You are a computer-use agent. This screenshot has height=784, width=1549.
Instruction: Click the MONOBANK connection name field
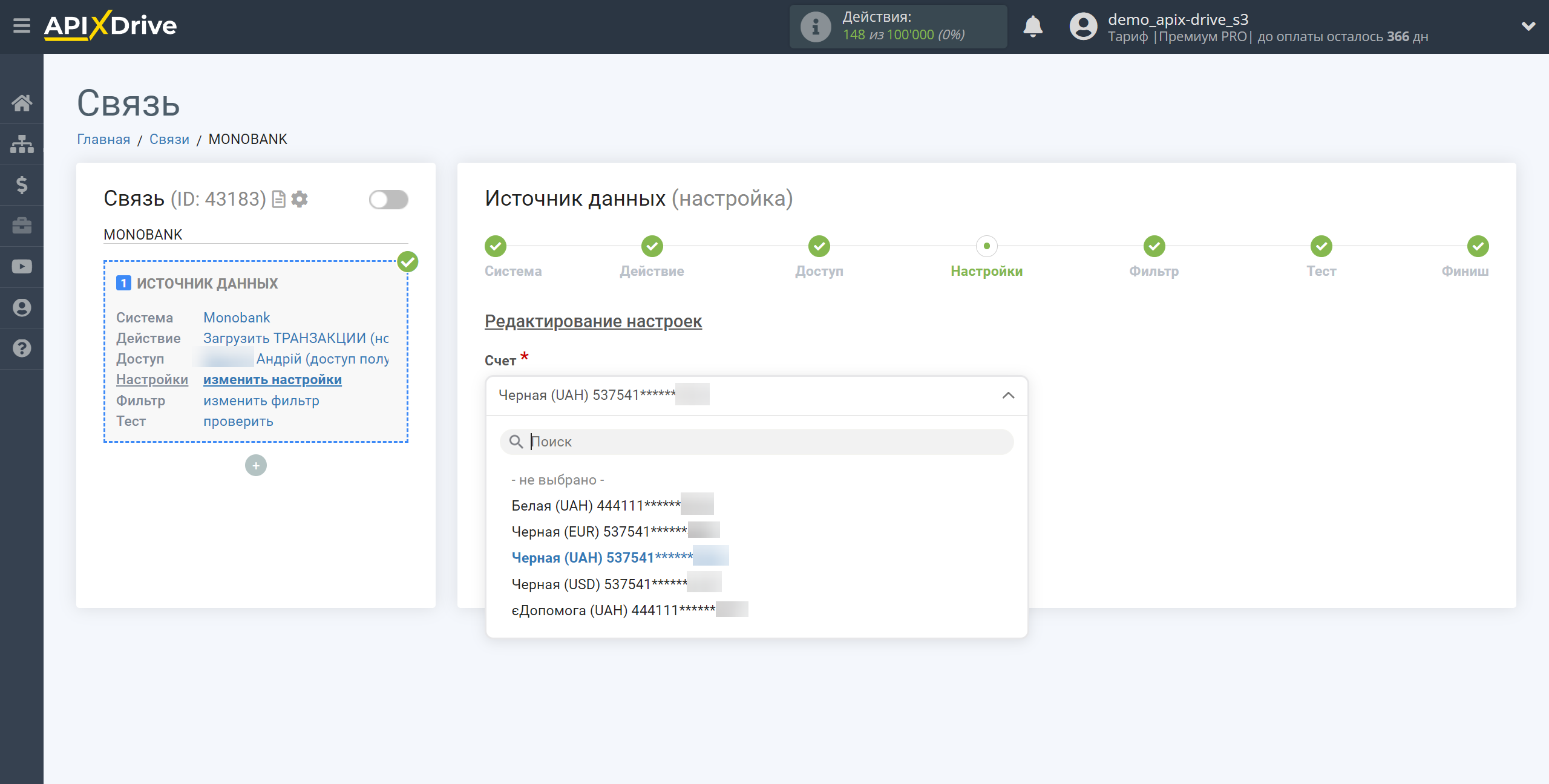pos(256,235)
